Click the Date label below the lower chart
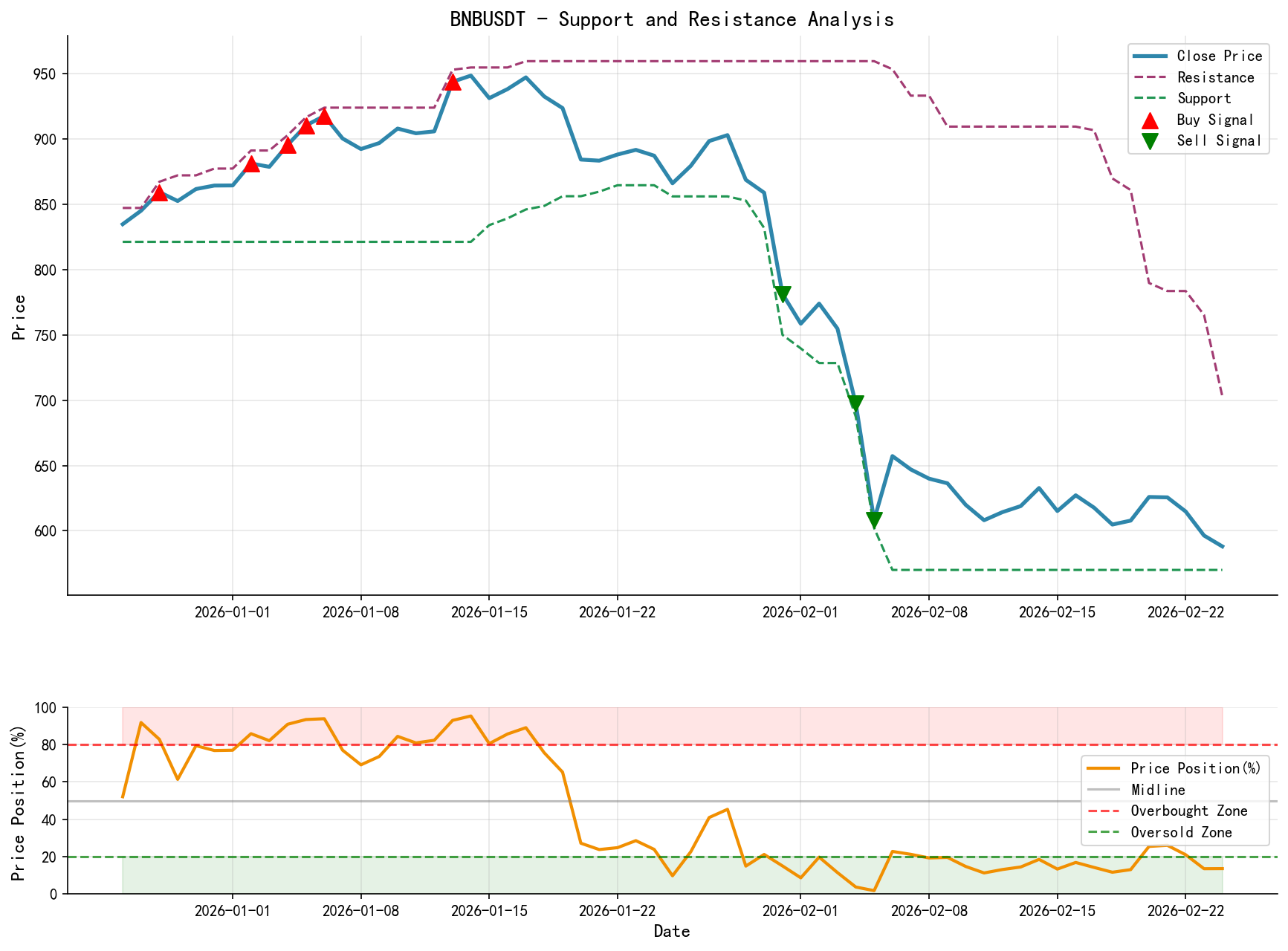The width and height of the screenshot is (1288, 951). click(x=673, y=931)
